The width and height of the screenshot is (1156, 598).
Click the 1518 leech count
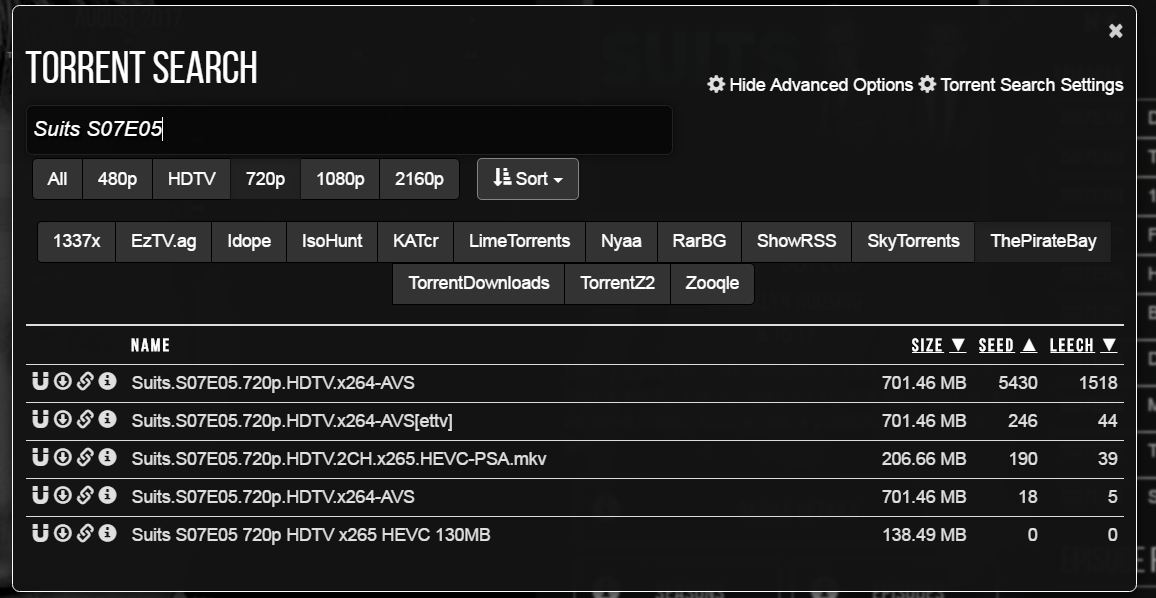click(1096, 383)
